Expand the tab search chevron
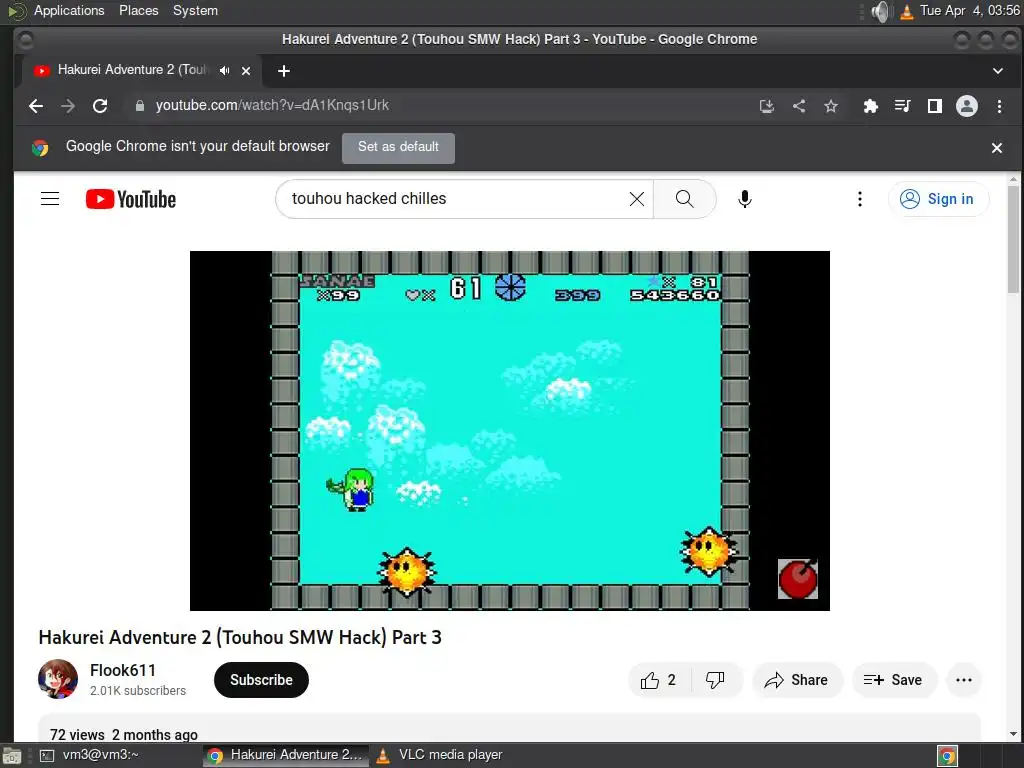Viewport: 1024px width, 768px height. point(997,71)
